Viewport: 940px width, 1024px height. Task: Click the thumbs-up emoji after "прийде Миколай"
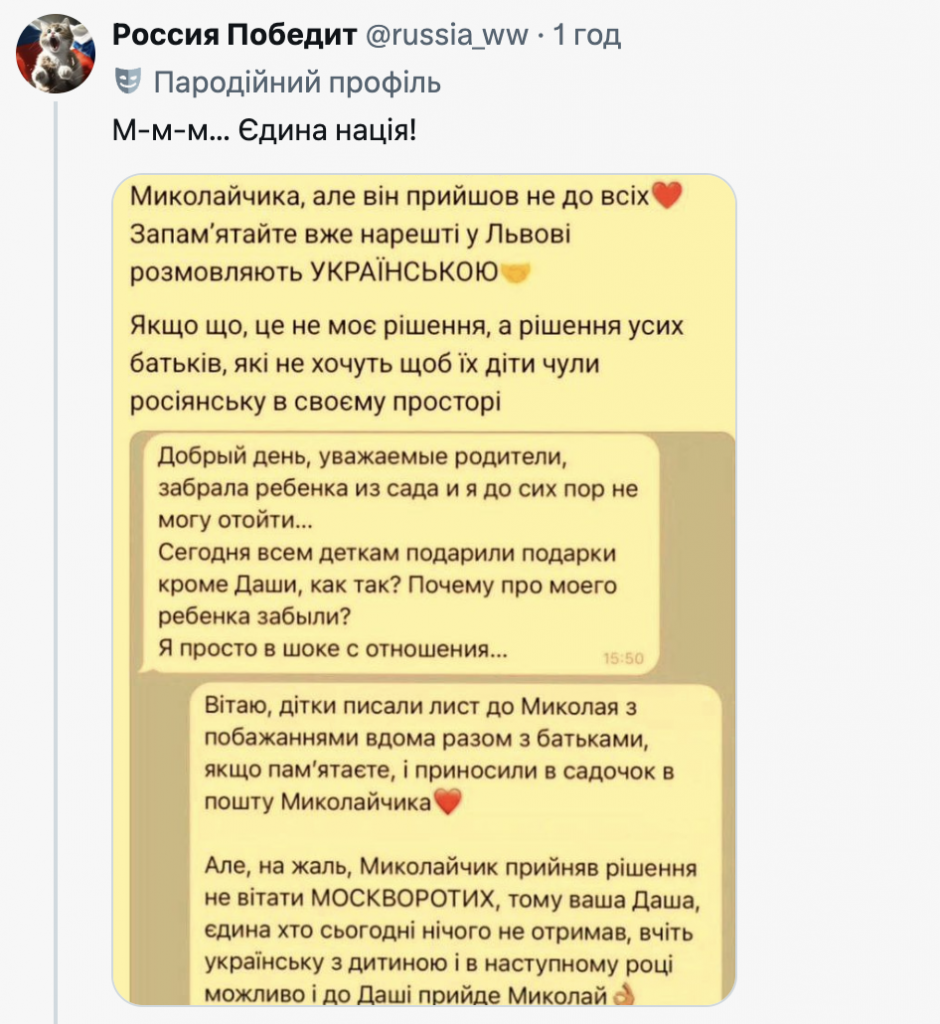(x=623, y=993)
